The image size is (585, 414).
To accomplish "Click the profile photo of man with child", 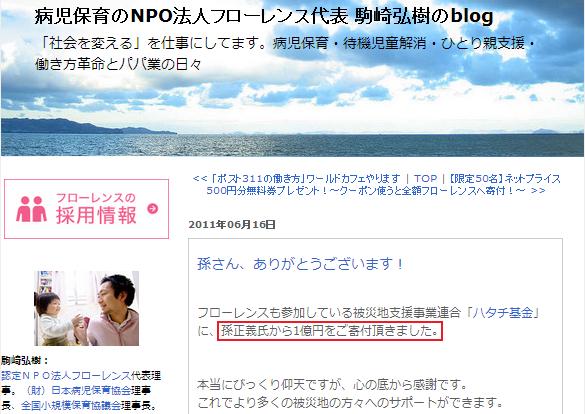I will pyautogui.click(x=87, y=308).
